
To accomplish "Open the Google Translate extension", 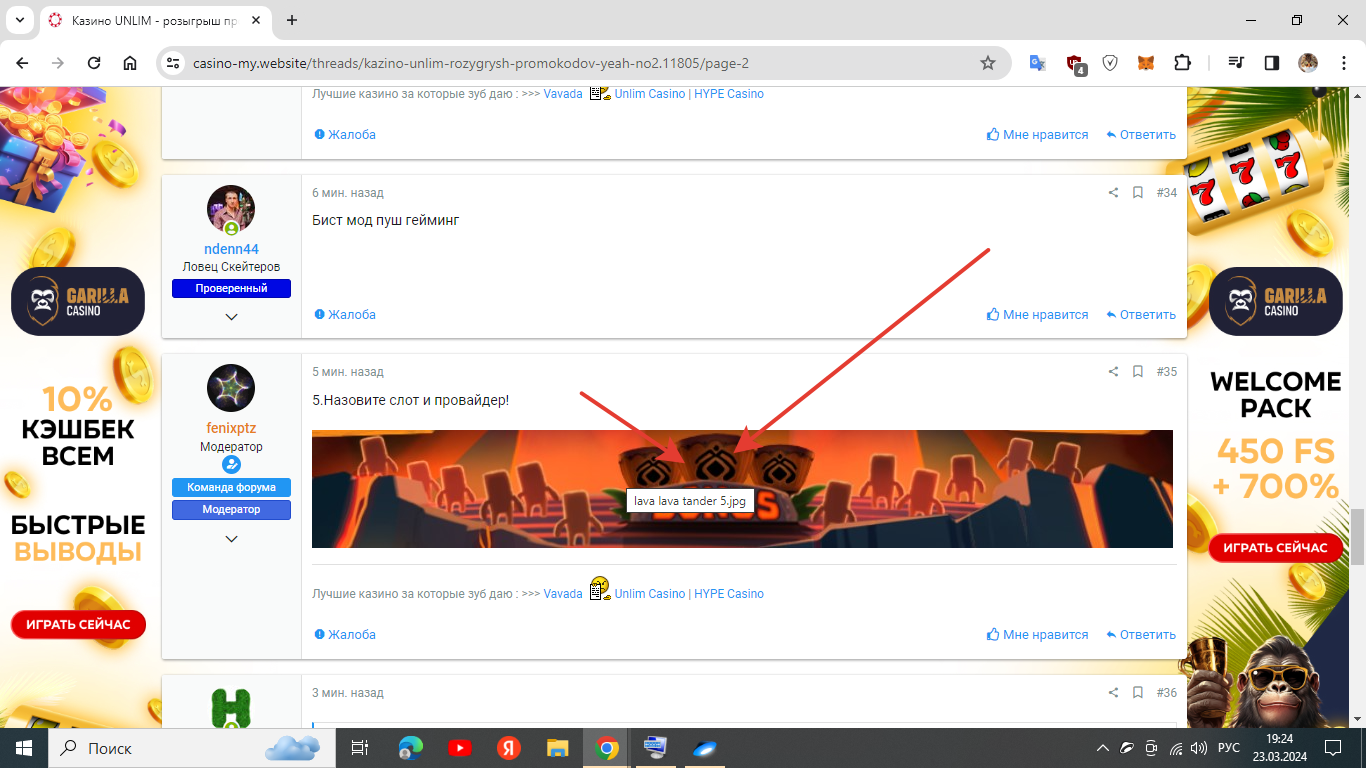I will pos(1038,63).
